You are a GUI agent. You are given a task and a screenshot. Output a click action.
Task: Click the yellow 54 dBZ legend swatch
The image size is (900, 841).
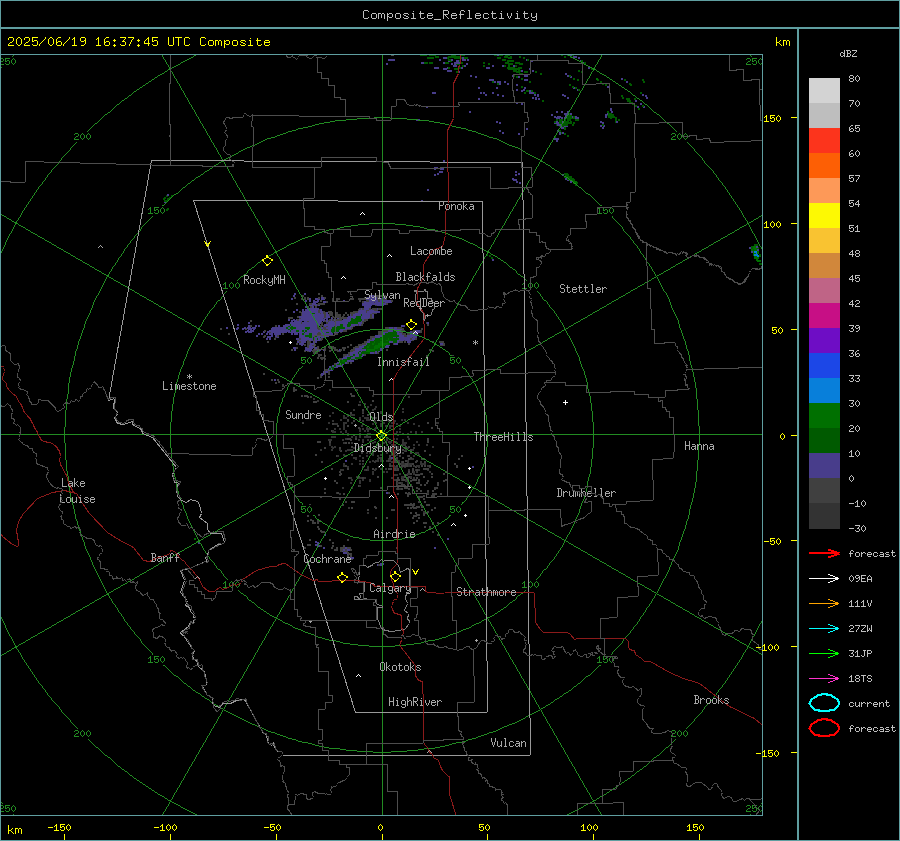(824, 215)
